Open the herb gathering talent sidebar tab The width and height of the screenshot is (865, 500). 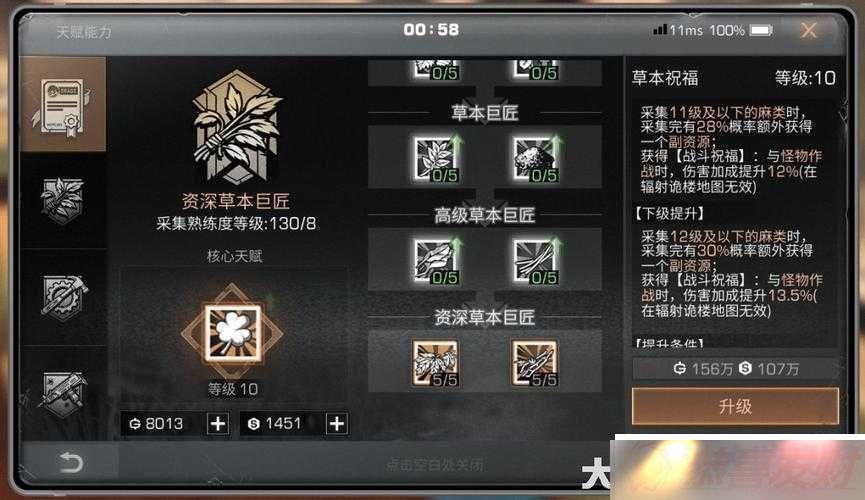point(63,200)
